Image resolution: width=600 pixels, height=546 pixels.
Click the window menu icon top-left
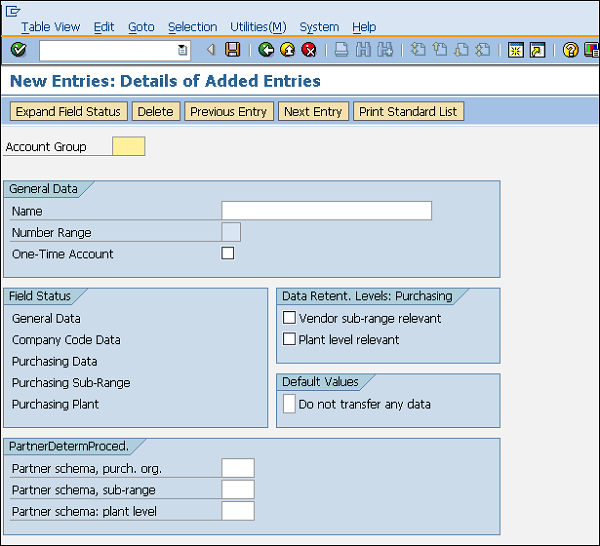tap(13, 11)
